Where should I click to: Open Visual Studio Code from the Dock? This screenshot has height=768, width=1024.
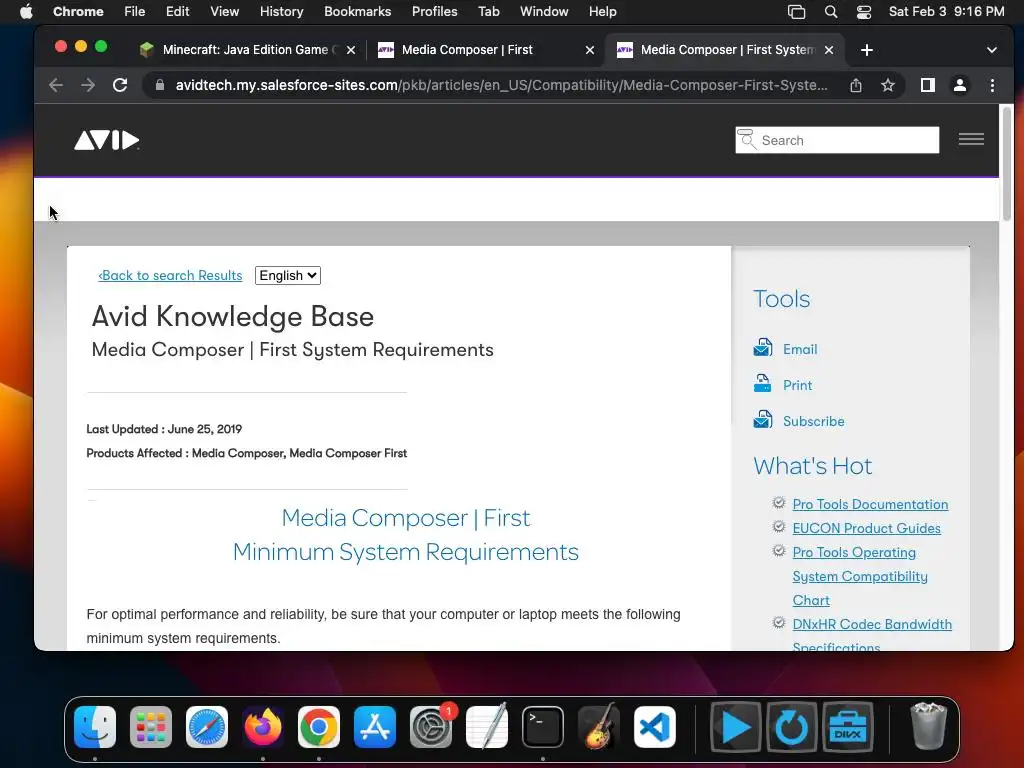655,727
